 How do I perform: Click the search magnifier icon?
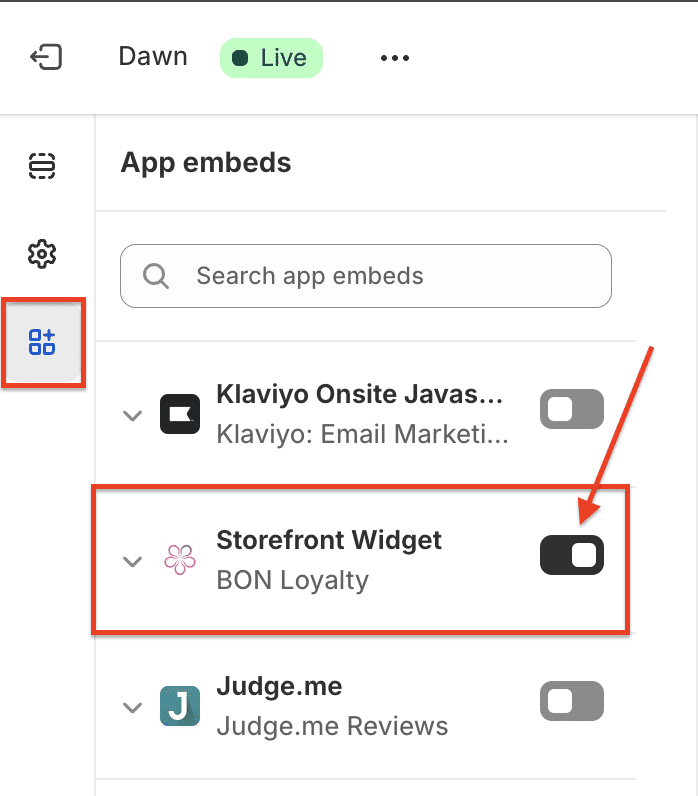coord(156,276)
